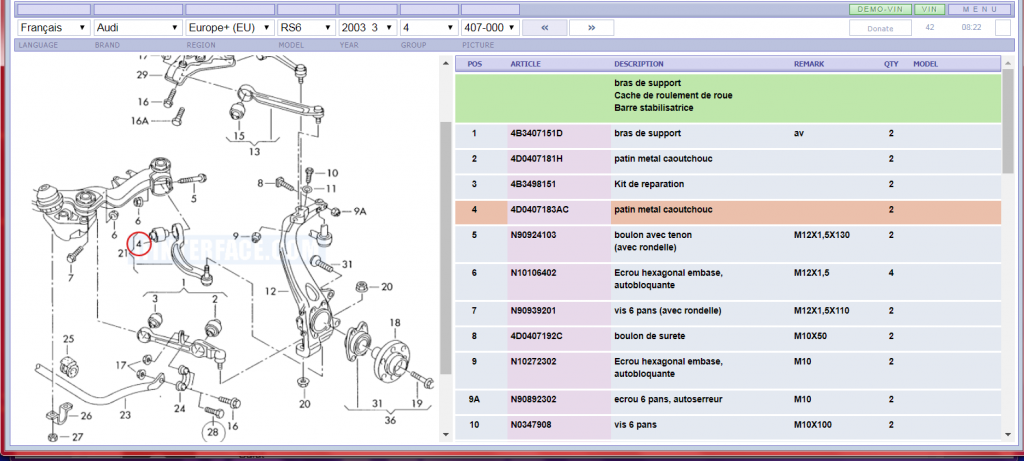The image size is (1024, 461).
Task: Click the red-circled callout 4 in the diagram
Action: click(x=140, y=242)
